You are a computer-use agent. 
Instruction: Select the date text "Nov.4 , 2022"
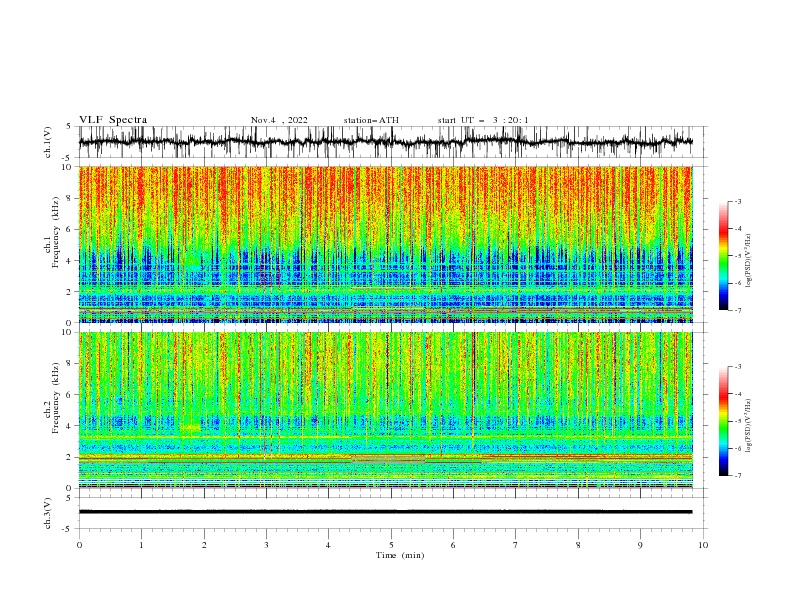click(x=279, y=120)
